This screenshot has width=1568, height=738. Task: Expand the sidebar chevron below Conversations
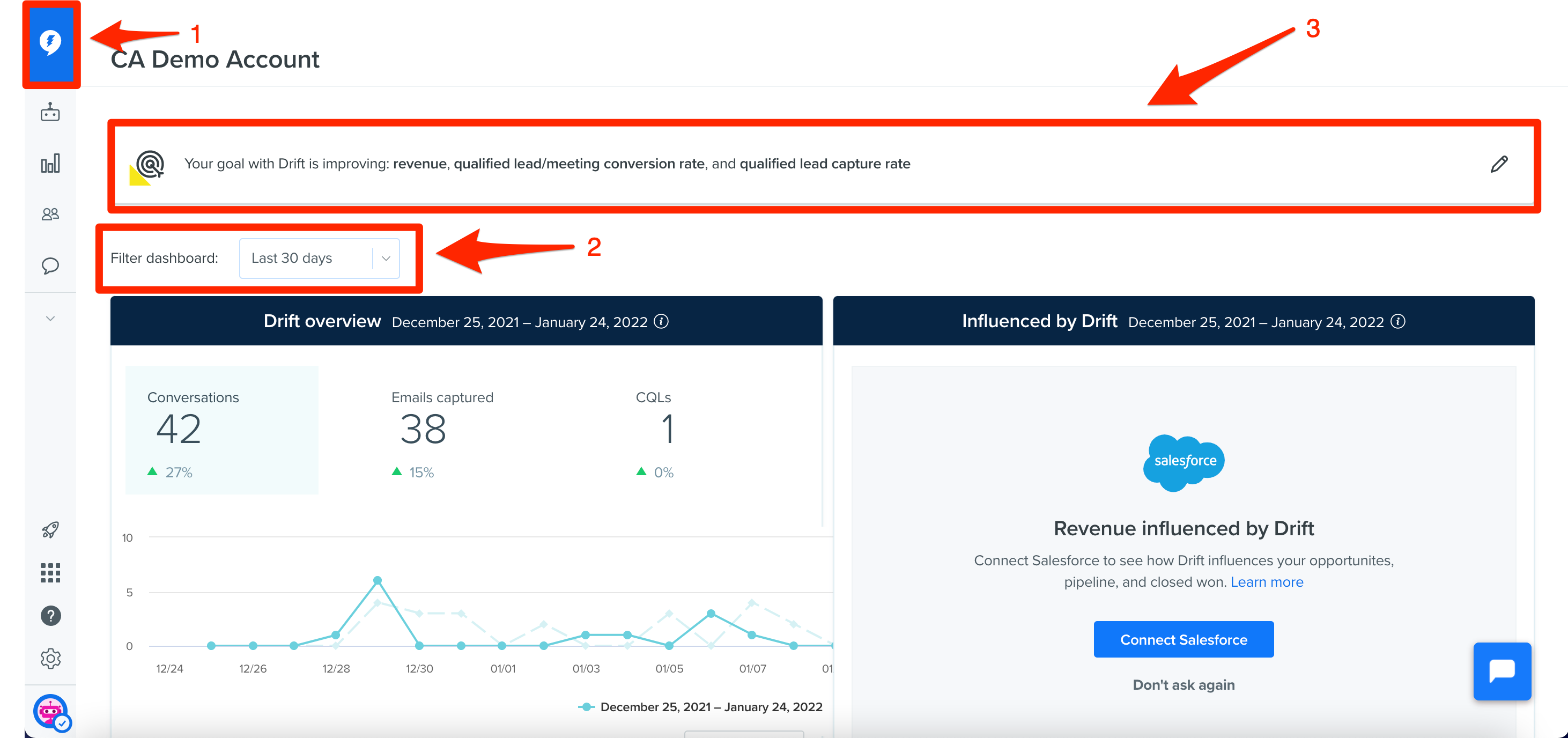coord(50,318)
